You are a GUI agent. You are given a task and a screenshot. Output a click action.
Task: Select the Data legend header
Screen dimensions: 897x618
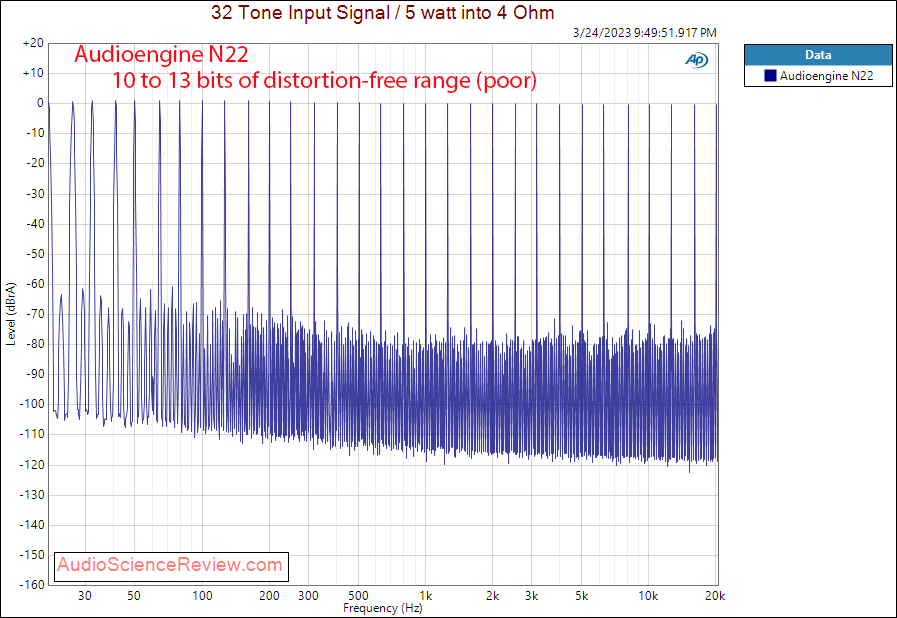tap(818, 55)
